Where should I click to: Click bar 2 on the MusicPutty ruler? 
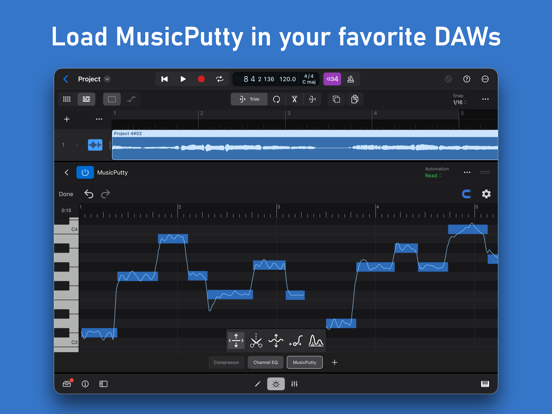[x=179, y=207]
